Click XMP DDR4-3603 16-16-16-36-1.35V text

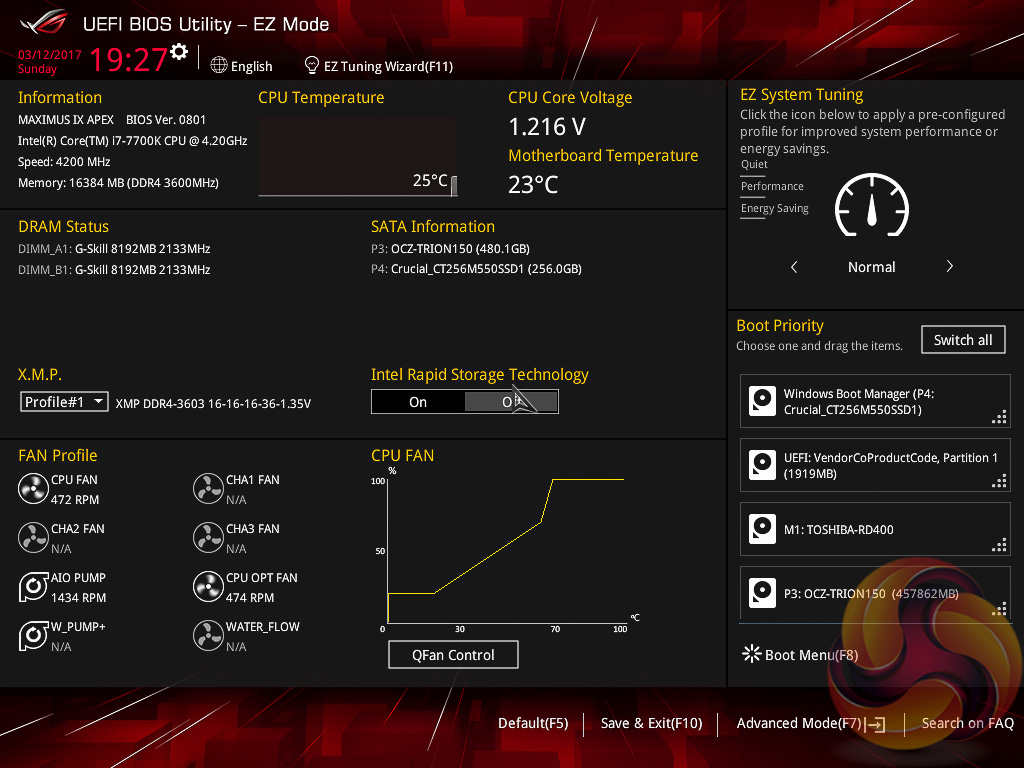point(213,404)
